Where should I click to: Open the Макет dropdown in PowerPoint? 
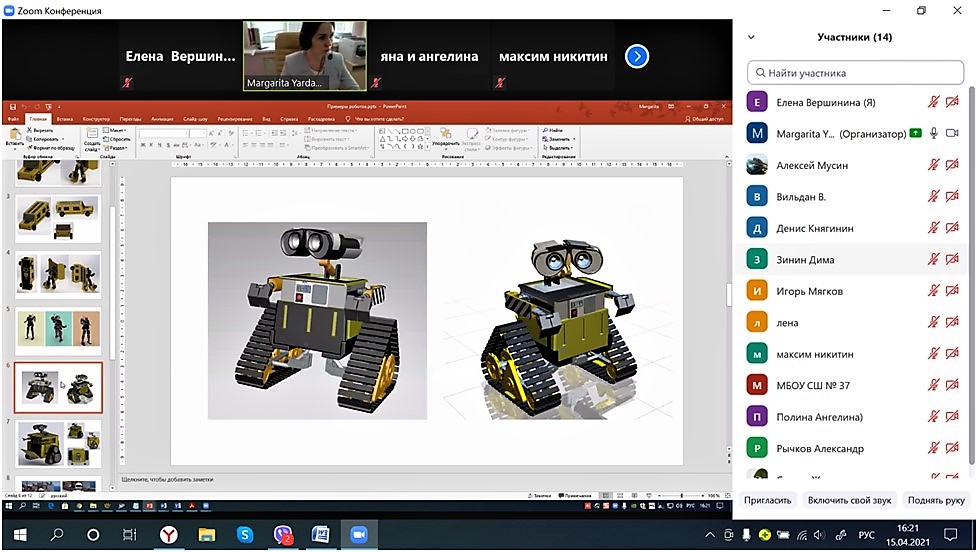[115, 130]
